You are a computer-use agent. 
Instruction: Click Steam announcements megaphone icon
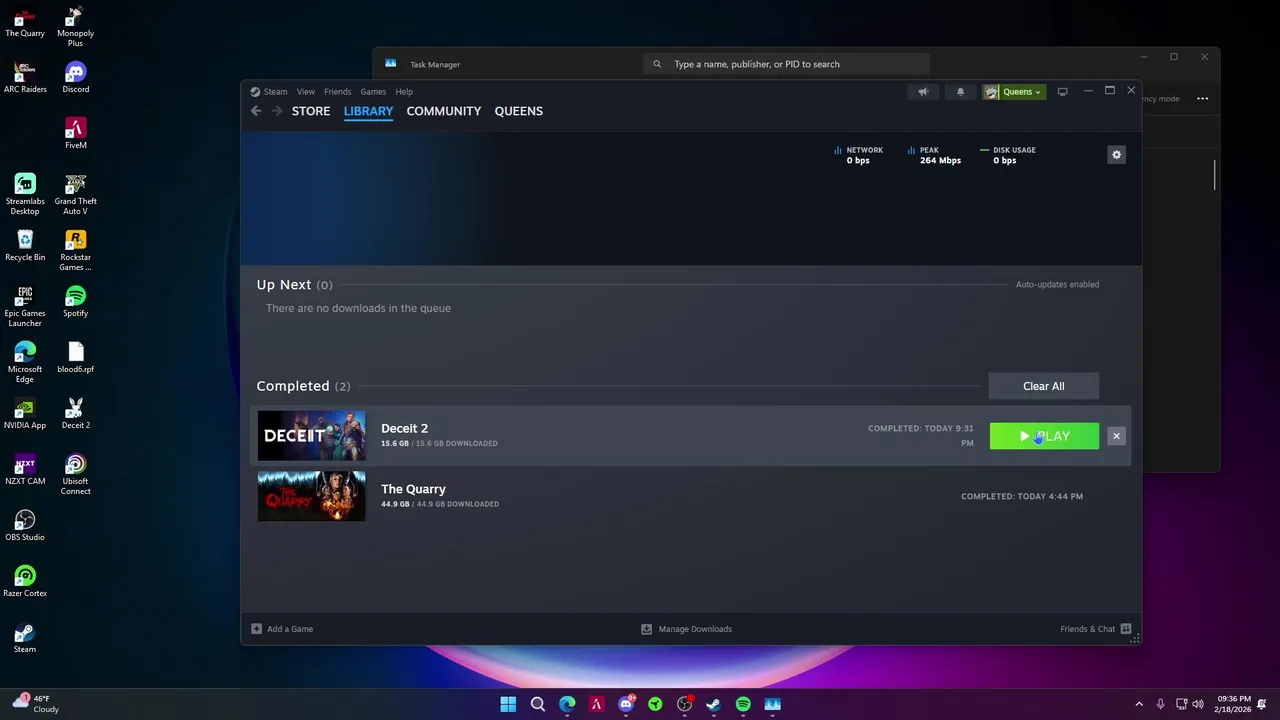[923, 92]
